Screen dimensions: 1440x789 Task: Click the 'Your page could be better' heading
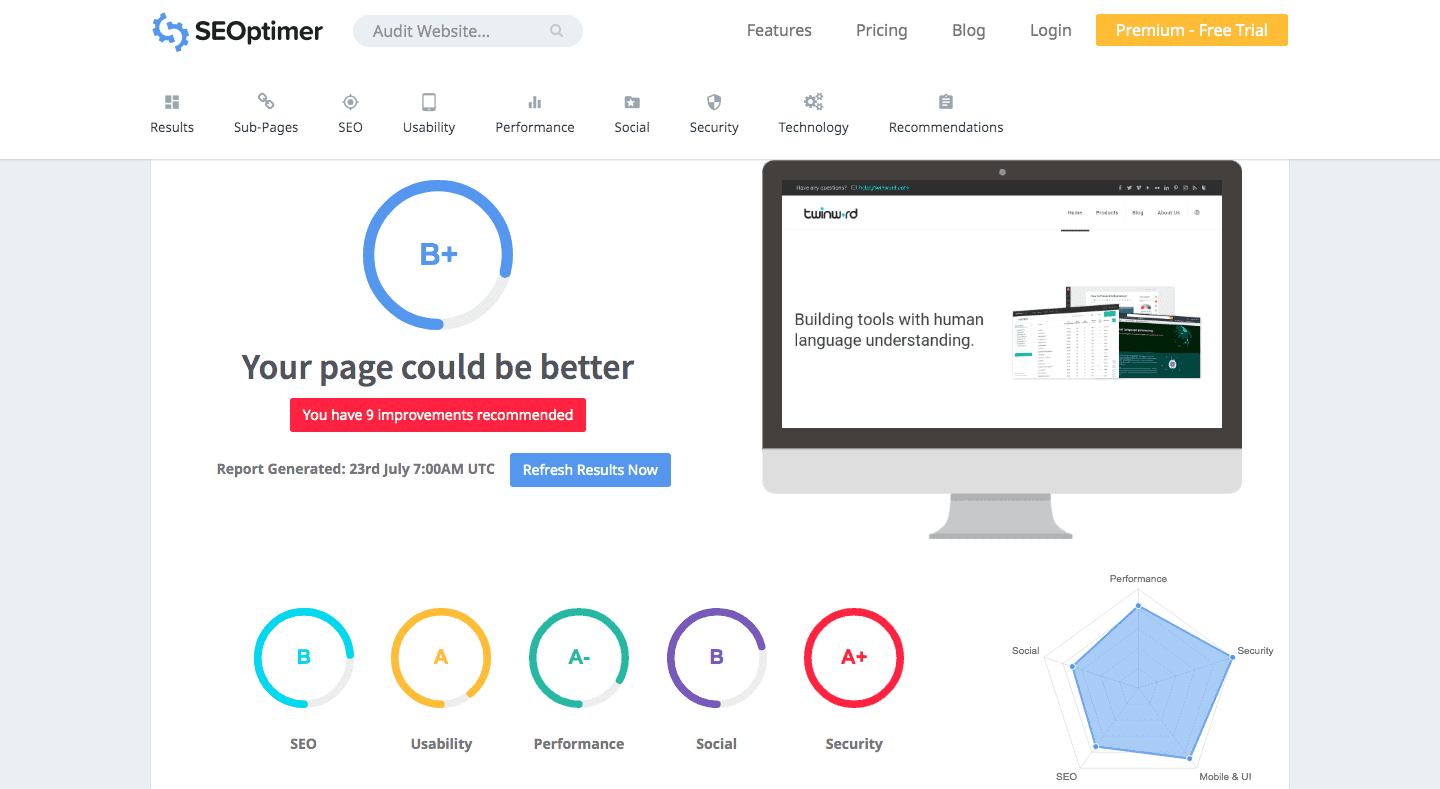(x=438, y=367)
